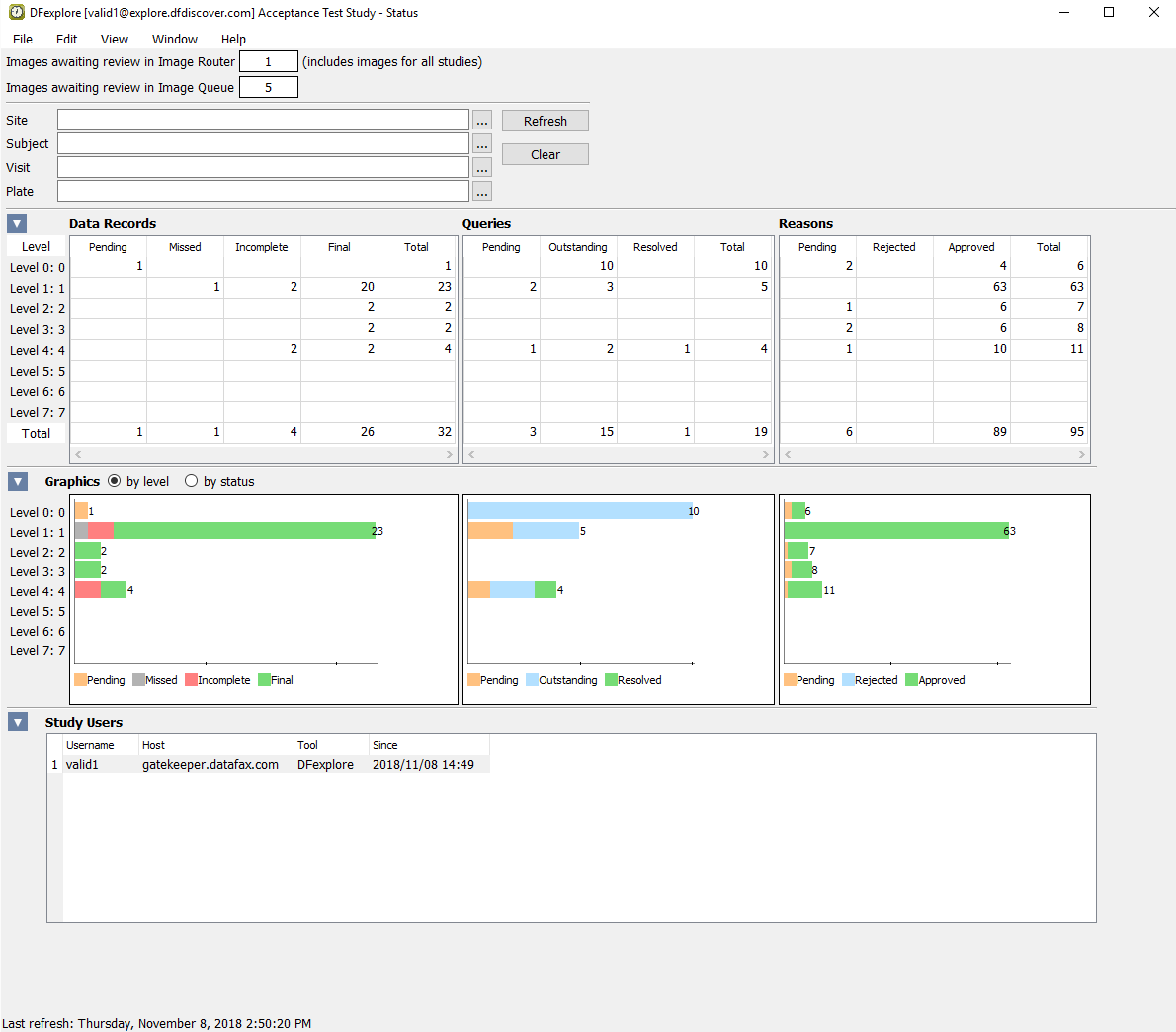Open the Visit selection ellipsis button

[x=482, y=168]
